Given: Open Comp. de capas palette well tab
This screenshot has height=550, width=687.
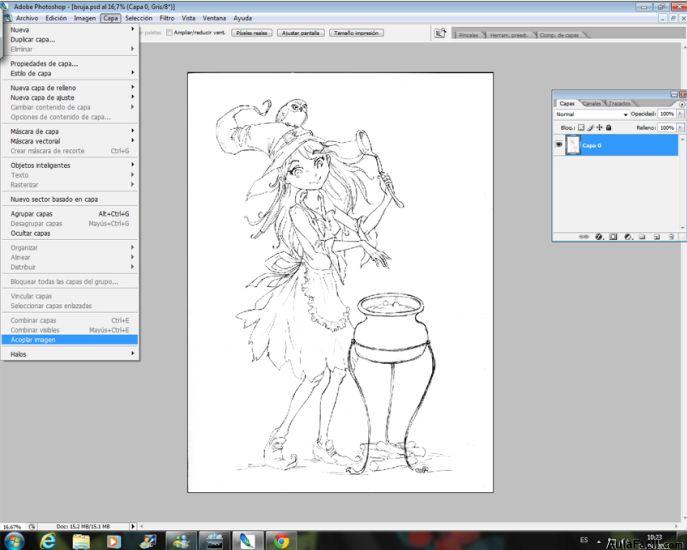Looking at the screenshot, I should click(560, 35).
